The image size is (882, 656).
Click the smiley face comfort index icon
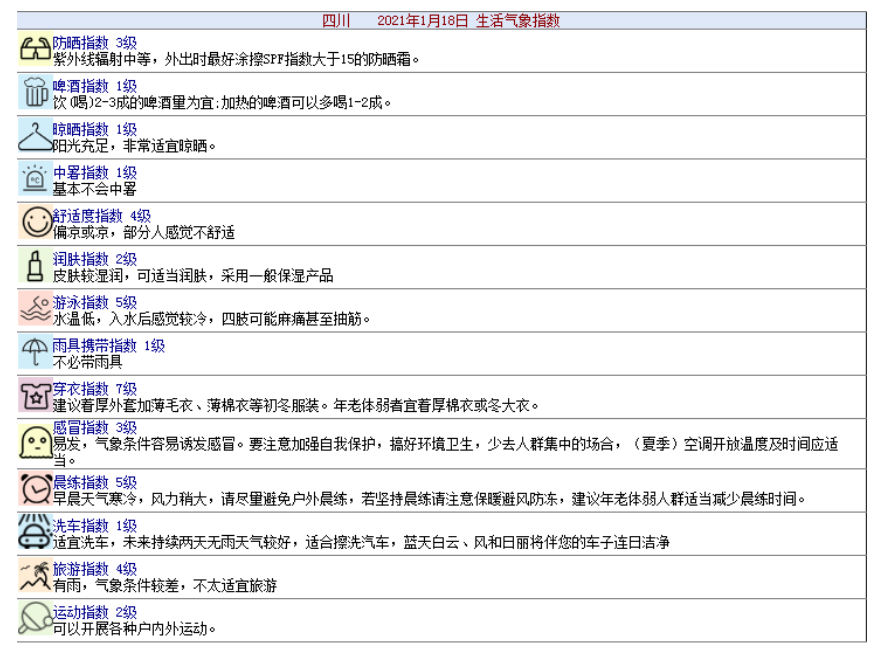coord(35,223)
